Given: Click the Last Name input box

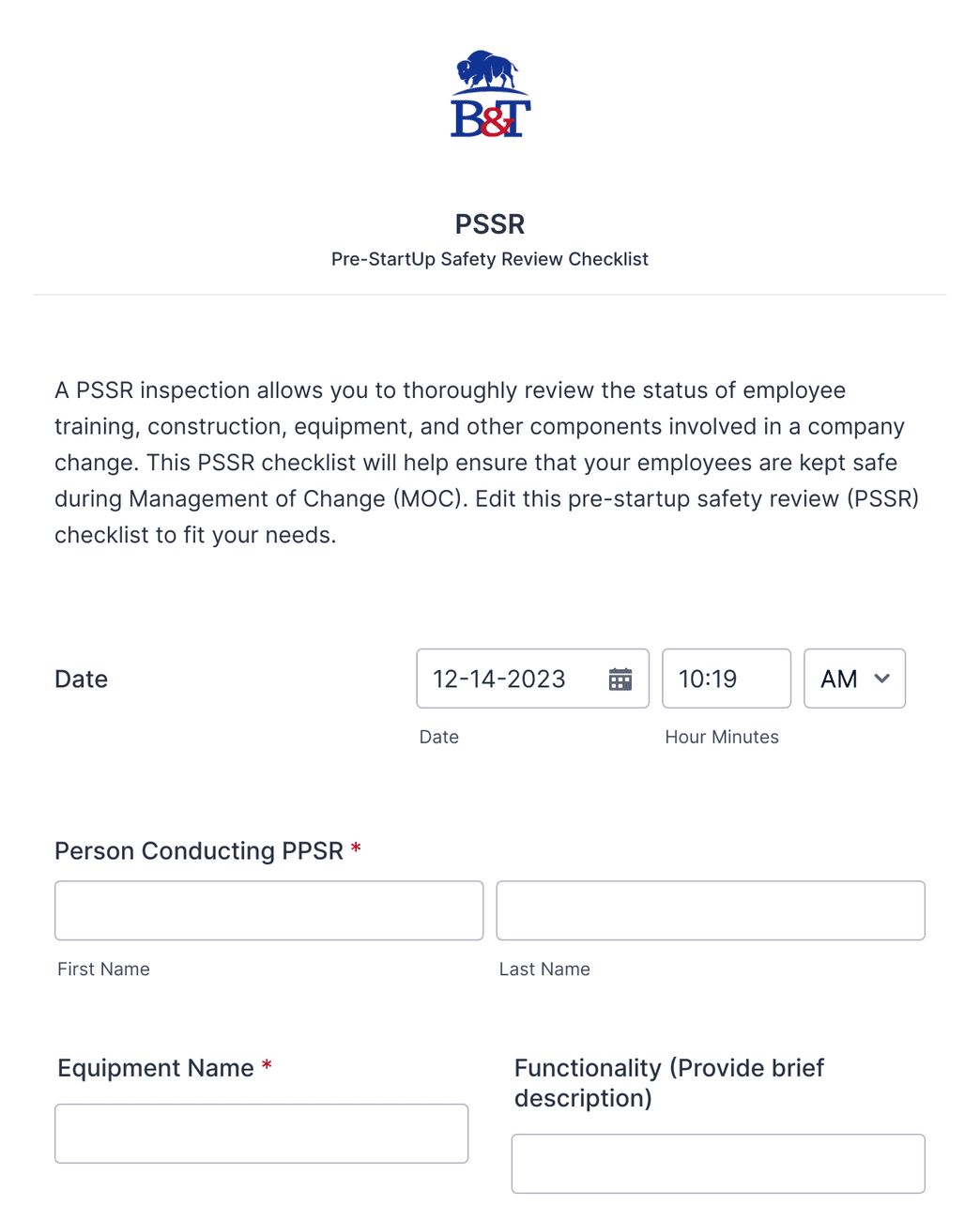Looking at the screenshot, I should tap(711, 909).
